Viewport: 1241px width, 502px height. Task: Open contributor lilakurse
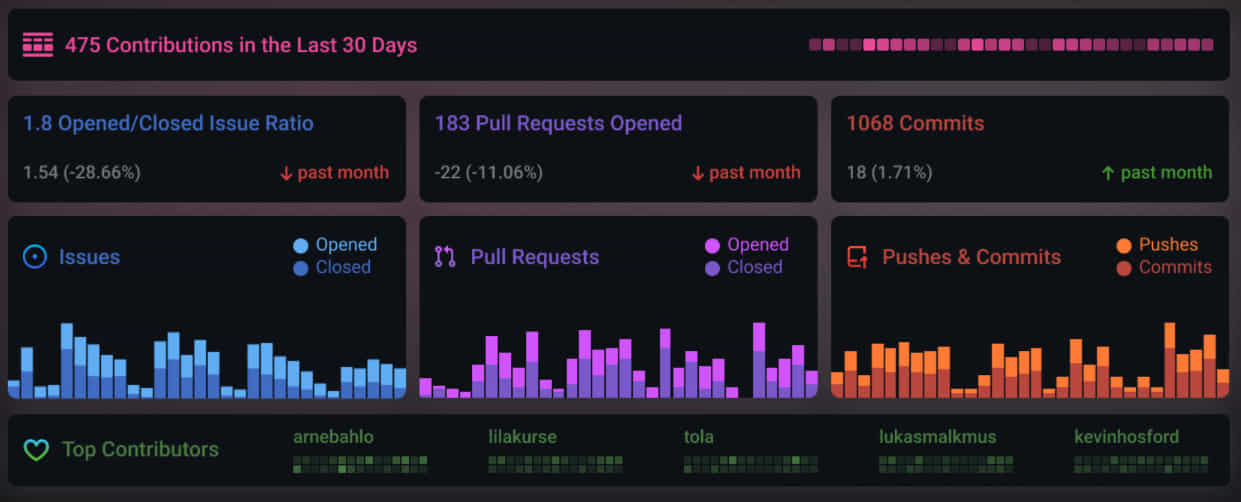(523, 437)
